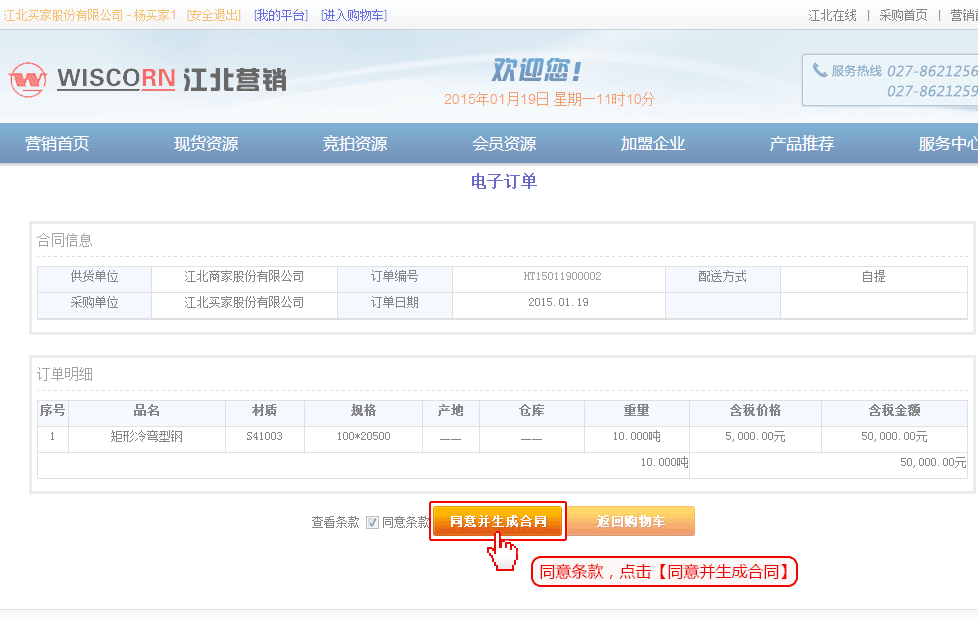Click the service hotline phone icon
This screenshot has width=978, height=624.
click(820, 70)
